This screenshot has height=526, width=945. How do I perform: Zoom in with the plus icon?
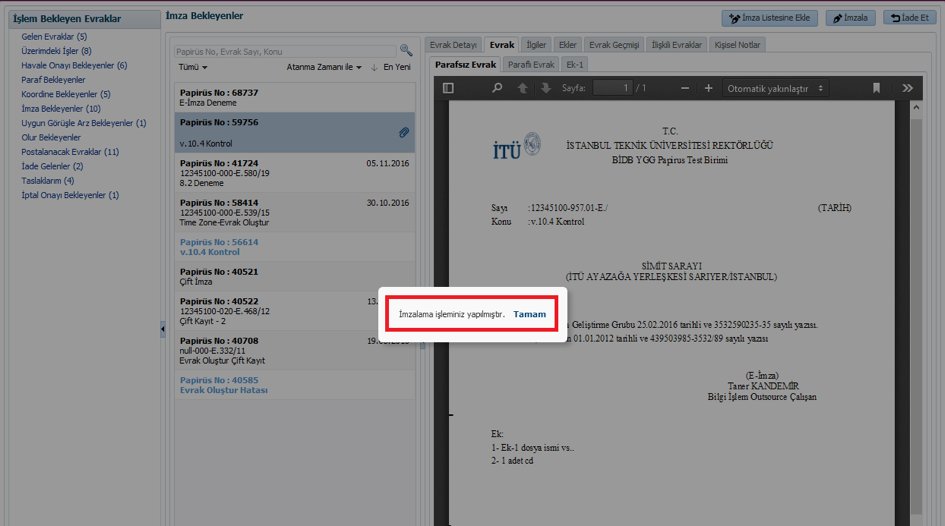coord(708,88)
